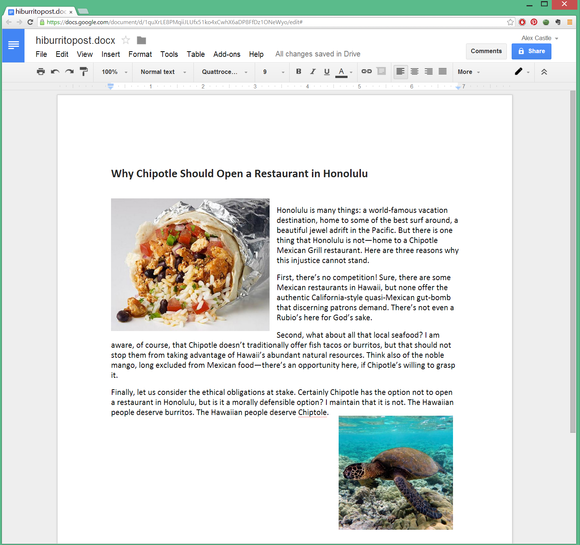Open the Alex Castle account menu

[x=540, y=38]
